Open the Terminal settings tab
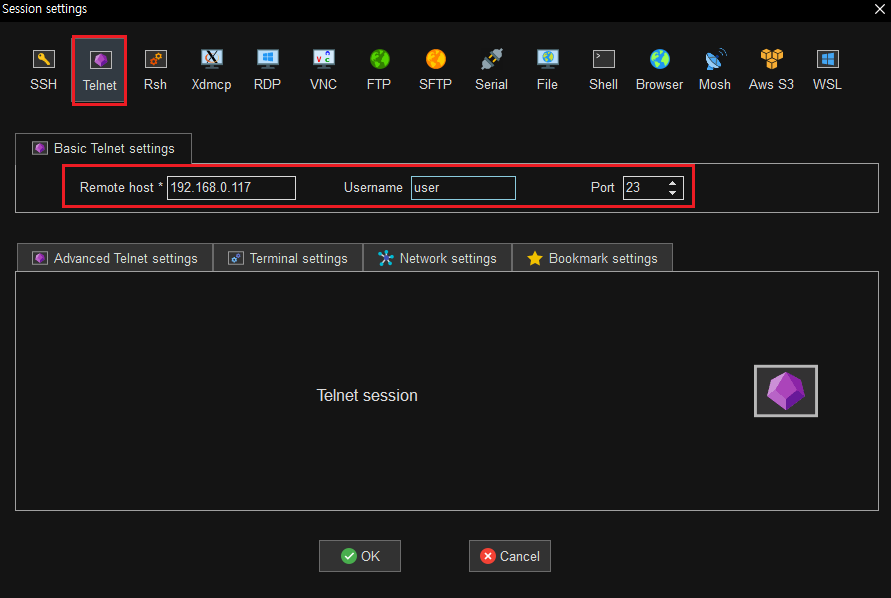This screenshot has width=891, height=598. (288, 258)
